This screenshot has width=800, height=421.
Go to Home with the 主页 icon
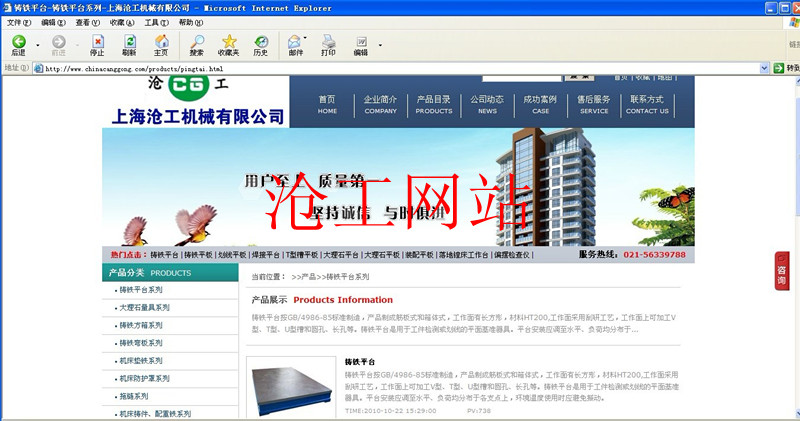(x=161, y=44)
